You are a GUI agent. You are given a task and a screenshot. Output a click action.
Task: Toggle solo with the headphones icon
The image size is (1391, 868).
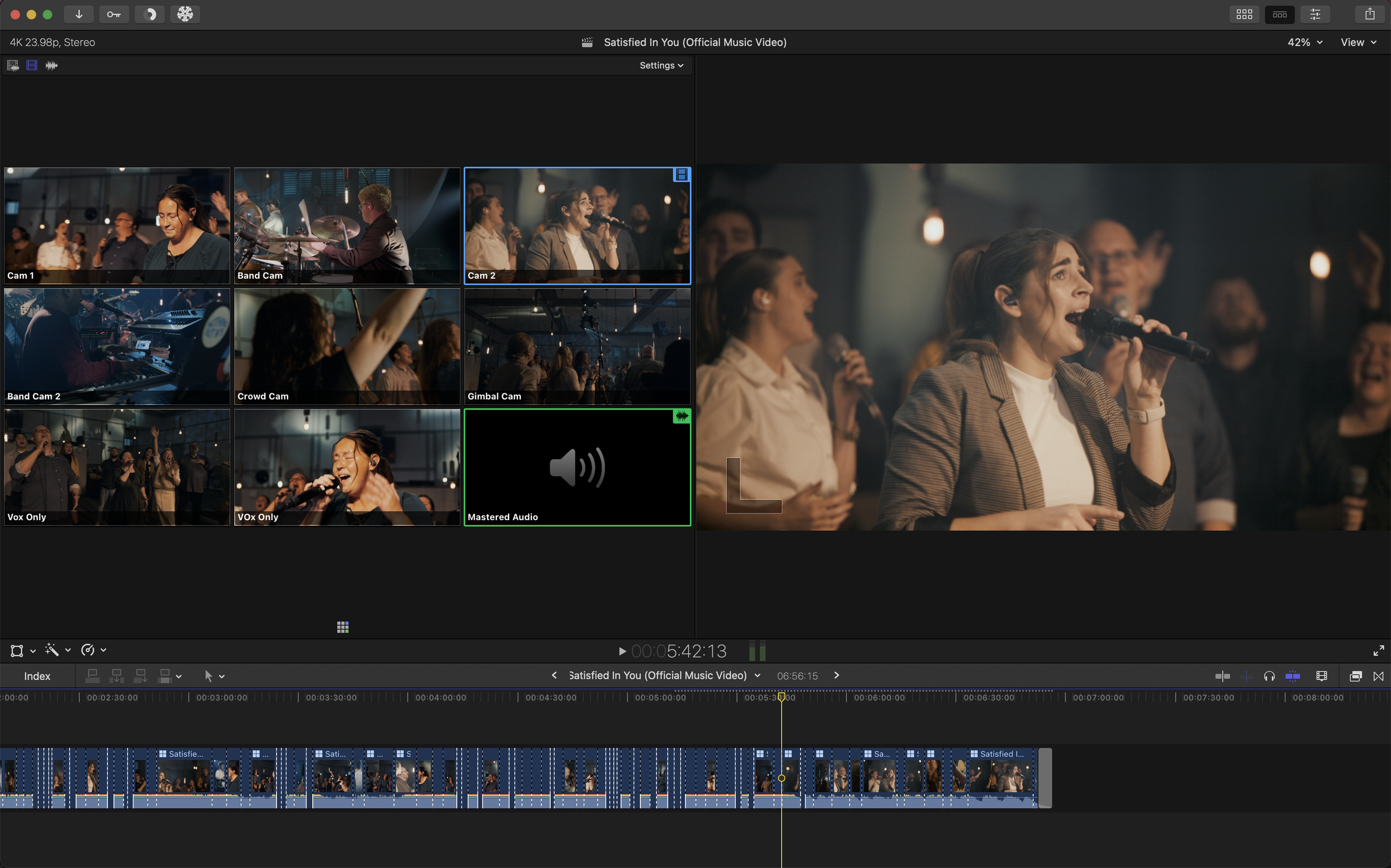coord(1269,675)
